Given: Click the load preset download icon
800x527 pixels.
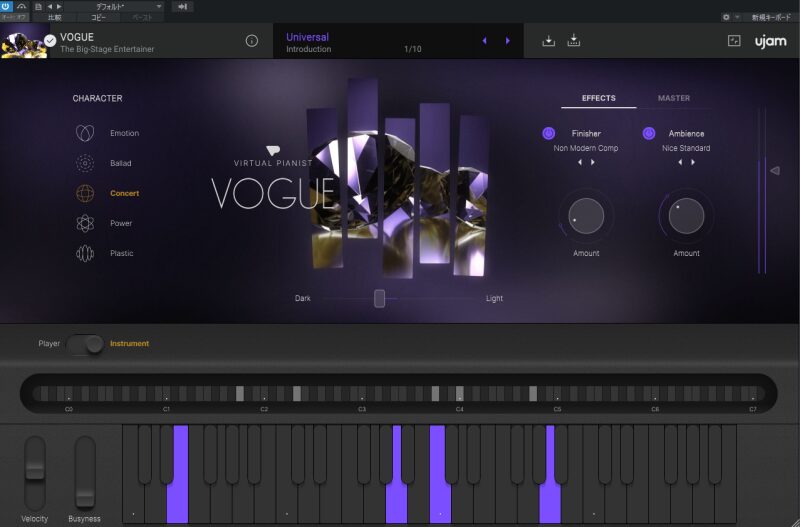Looking at the screenshot, I should tap(548, 41).
